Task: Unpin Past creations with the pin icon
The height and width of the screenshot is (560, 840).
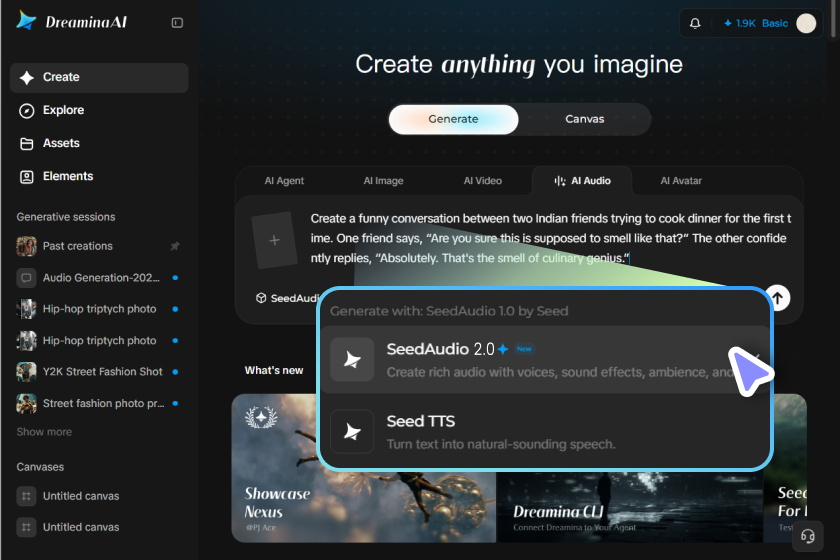Action: pos(175,246)
